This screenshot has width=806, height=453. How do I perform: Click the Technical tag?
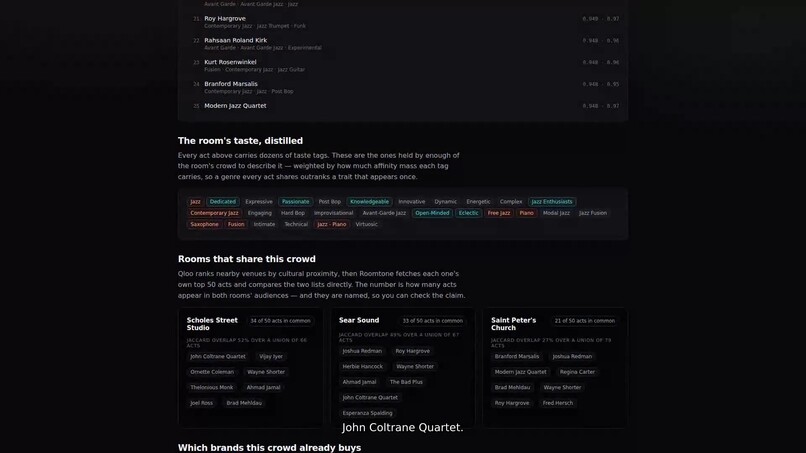tap(296, 224)
